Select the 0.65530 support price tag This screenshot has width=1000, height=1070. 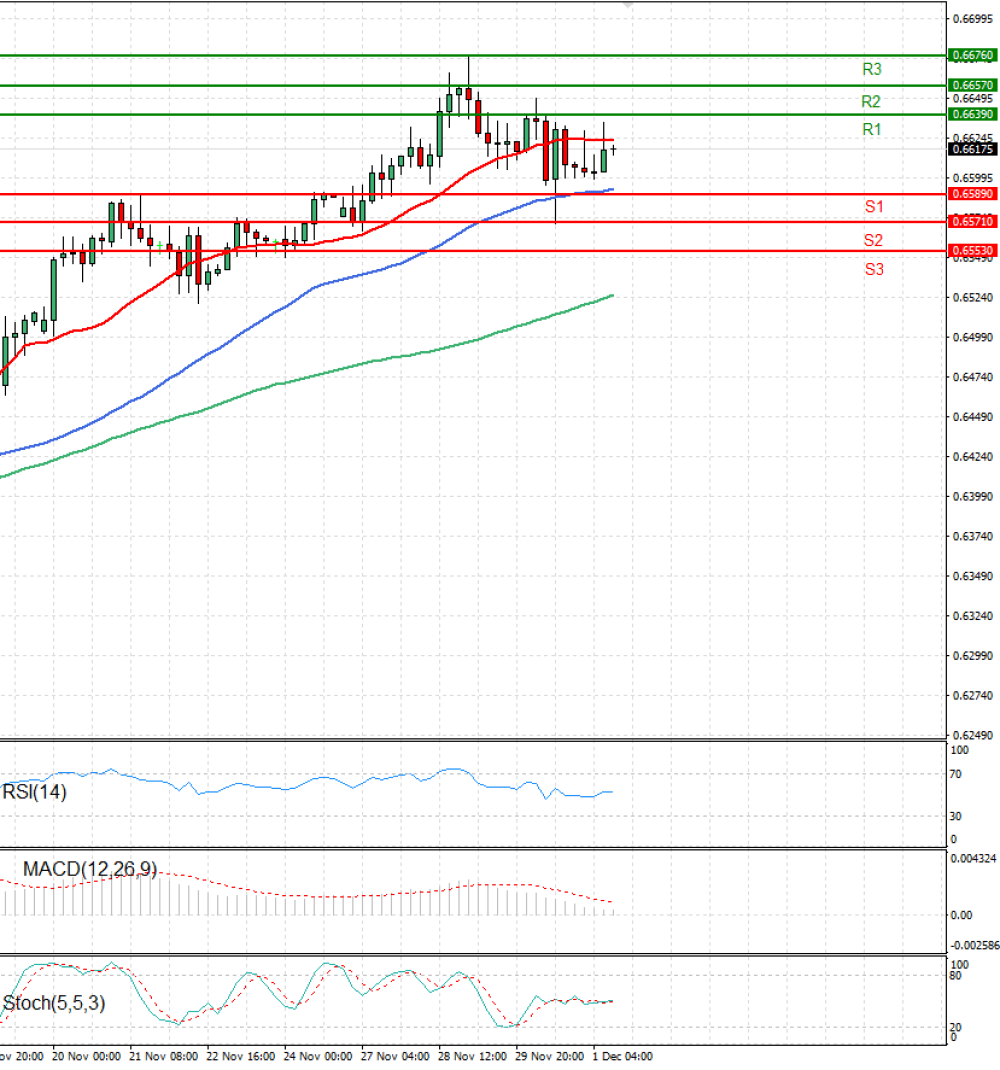[x=973, y=250]
